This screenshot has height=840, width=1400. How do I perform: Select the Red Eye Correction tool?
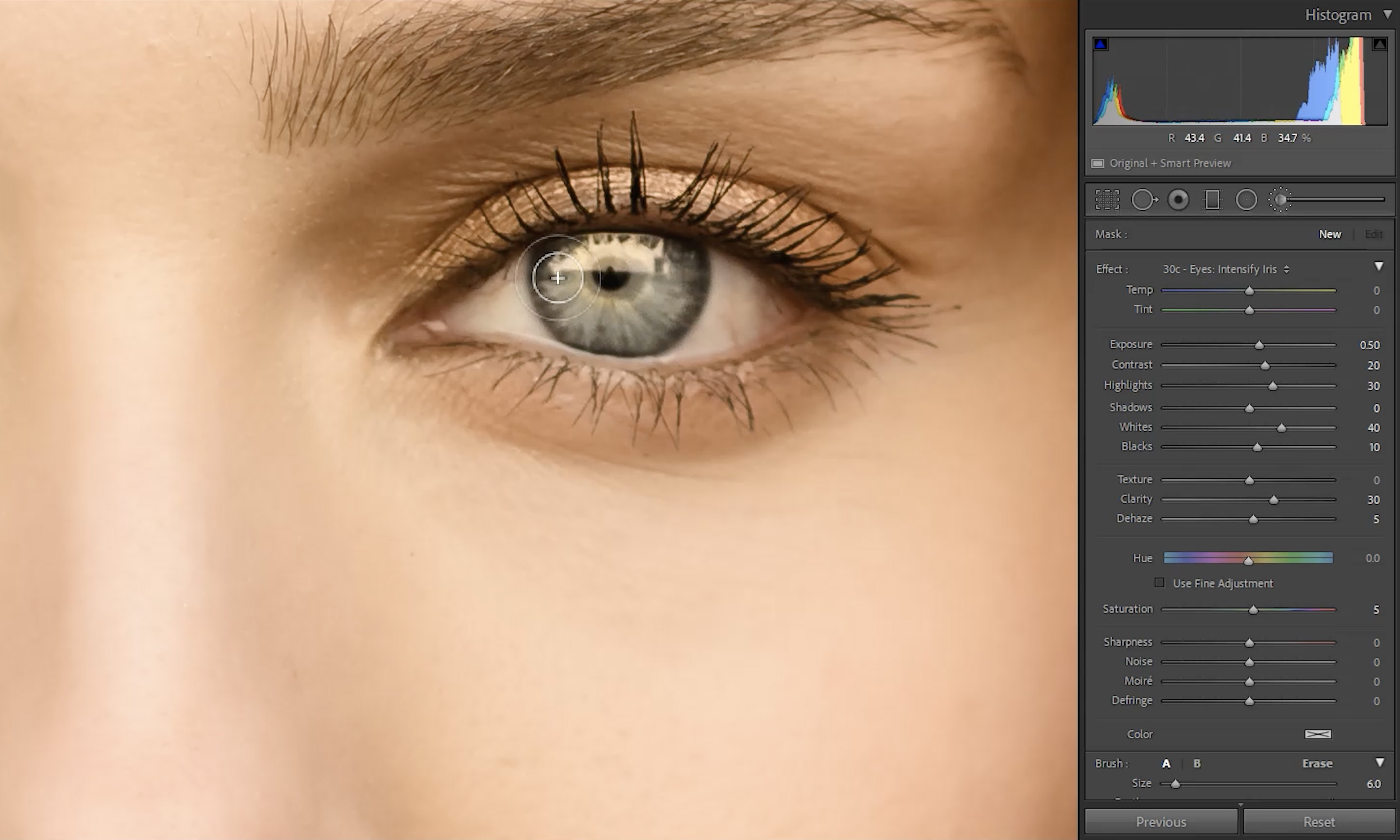point(1178,199)
